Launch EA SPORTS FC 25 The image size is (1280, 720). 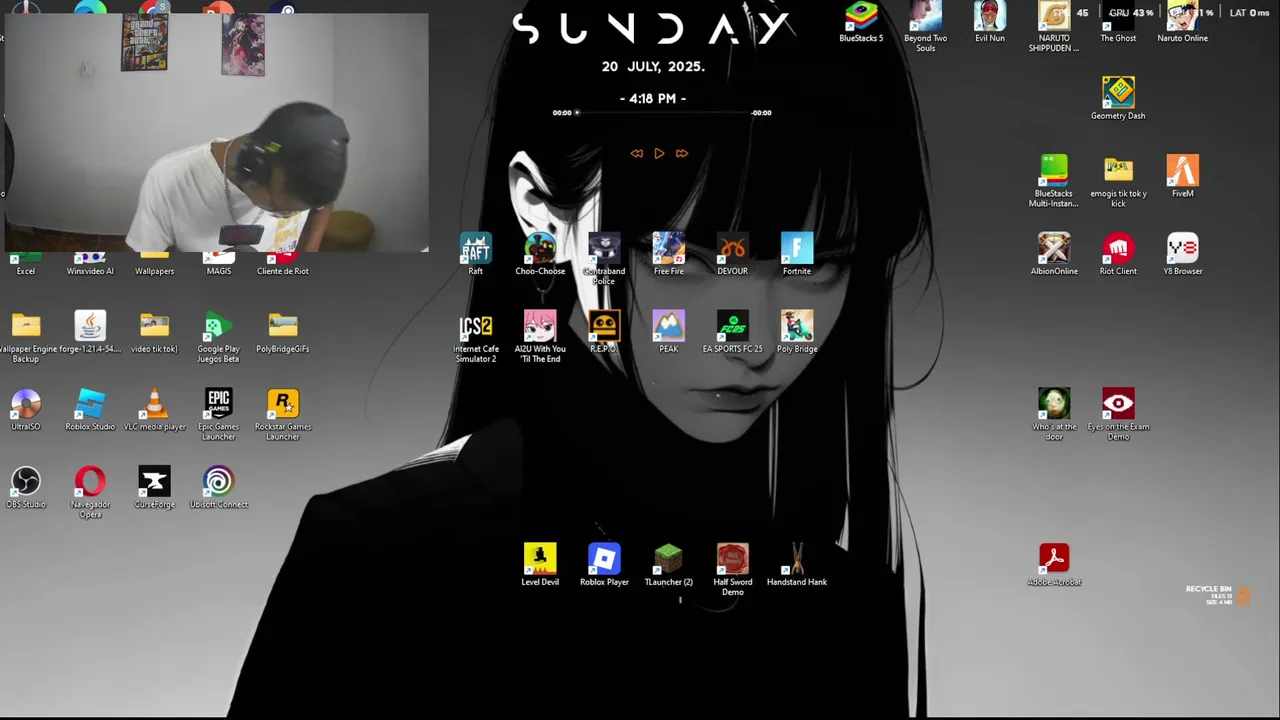pyautogui.click(x=732, y=330)
